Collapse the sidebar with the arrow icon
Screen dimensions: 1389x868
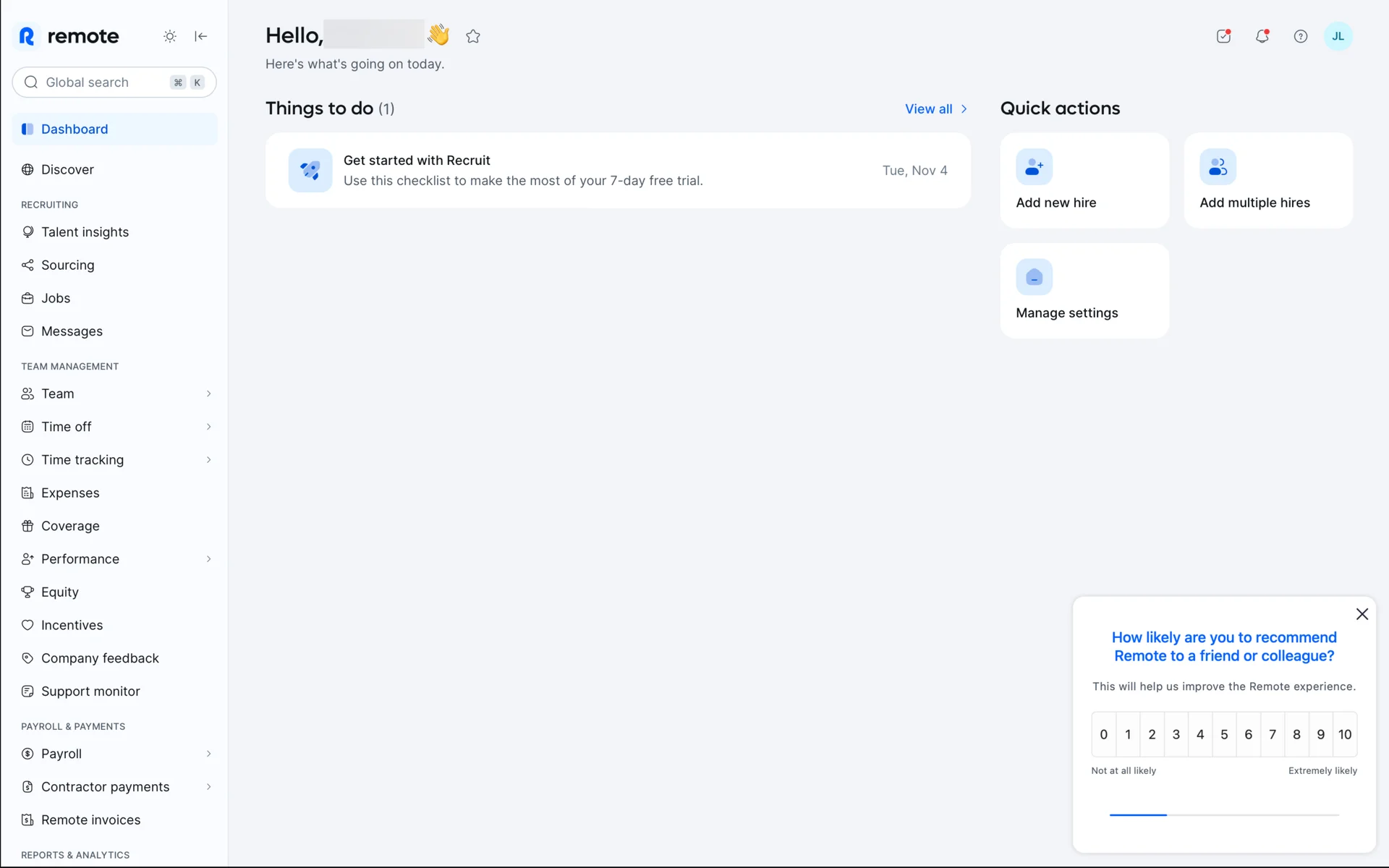point(201,36)
